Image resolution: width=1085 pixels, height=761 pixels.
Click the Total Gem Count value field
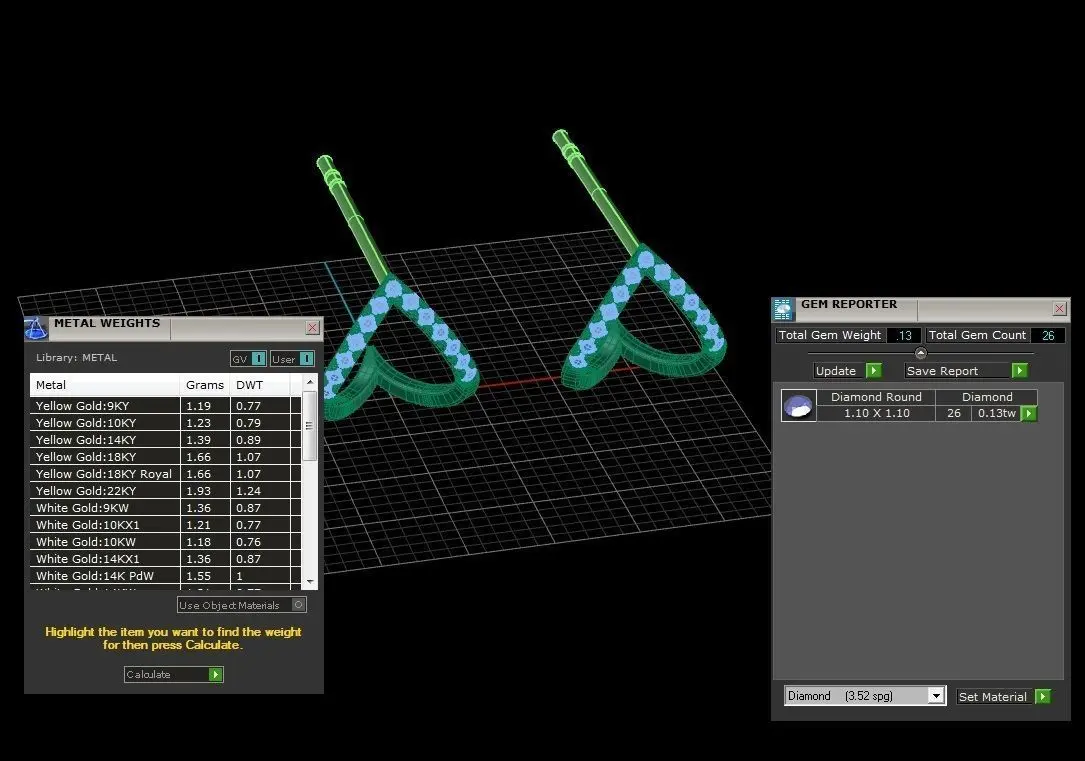1048,336
